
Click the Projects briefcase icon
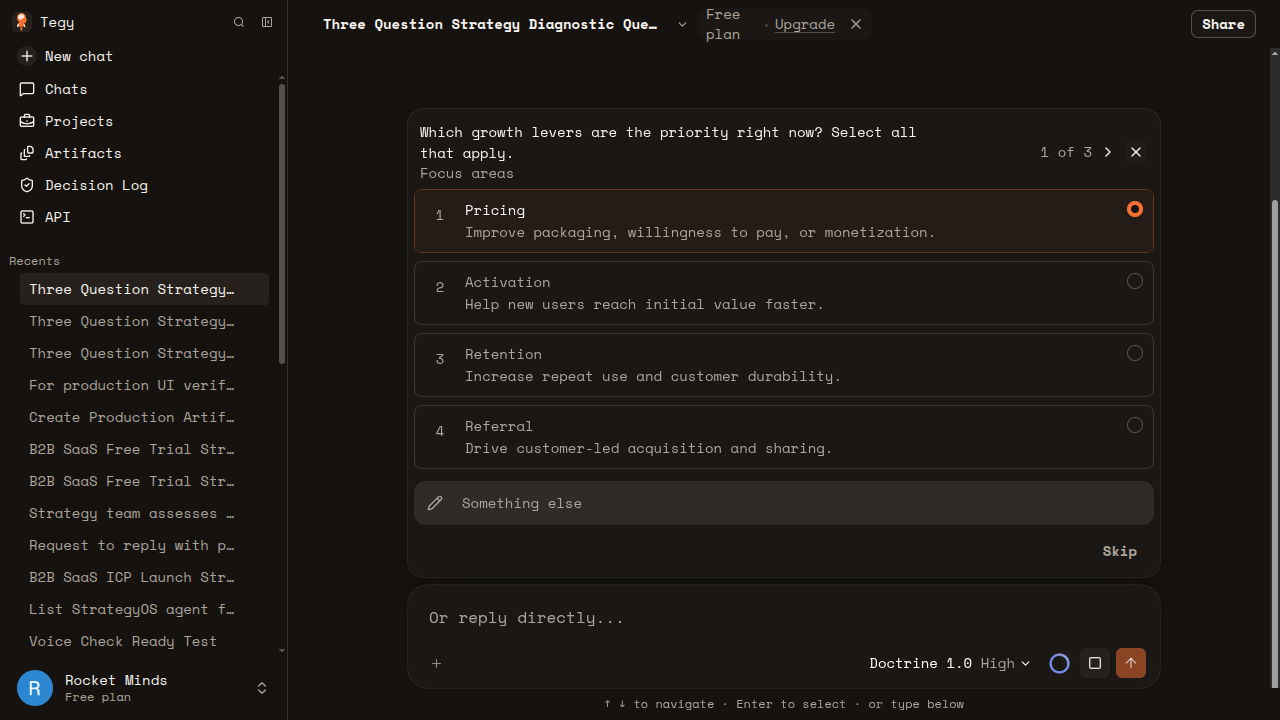click(27, 121)
